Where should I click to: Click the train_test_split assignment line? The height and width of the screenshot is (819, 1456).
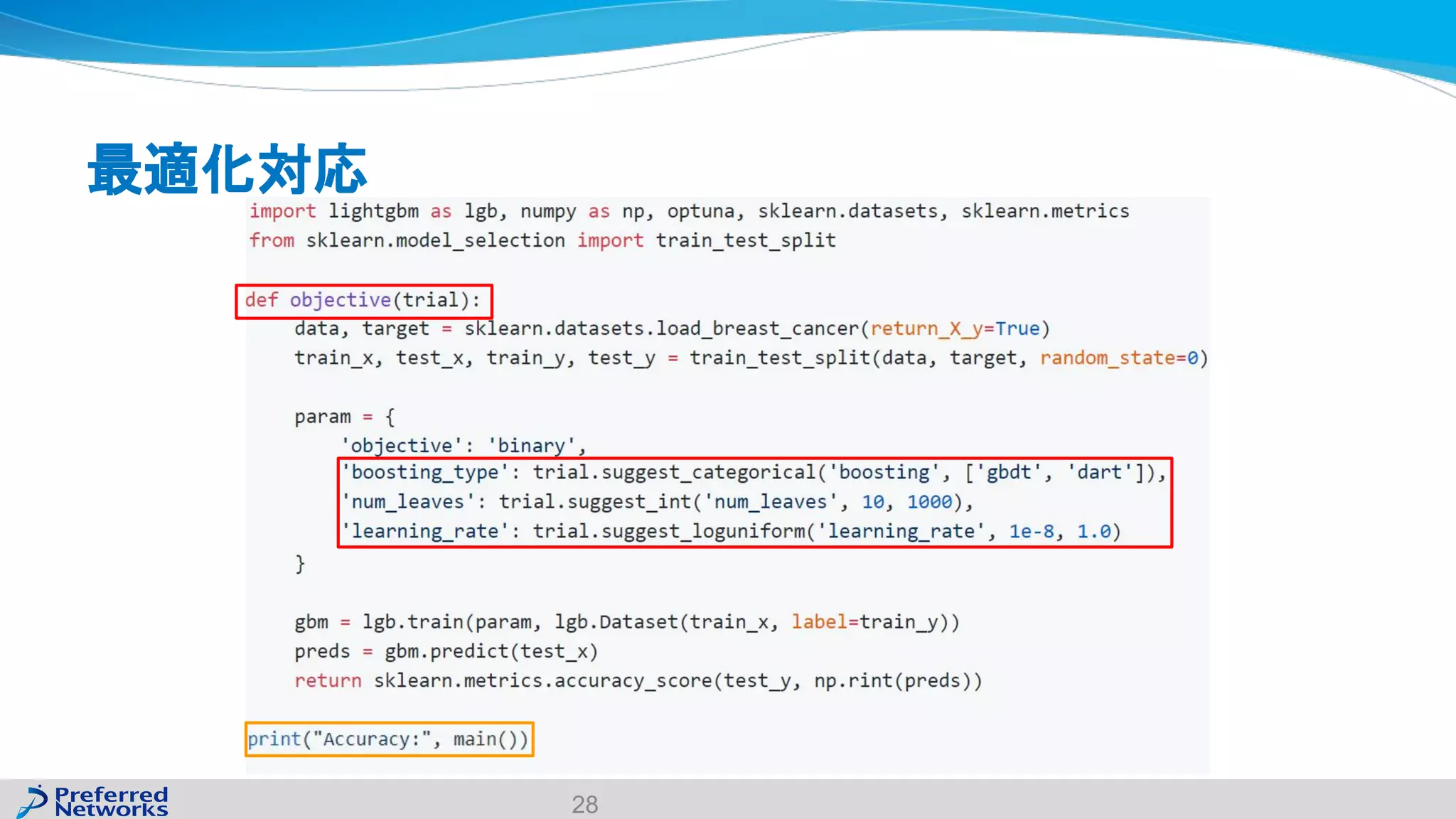point(751,358)
